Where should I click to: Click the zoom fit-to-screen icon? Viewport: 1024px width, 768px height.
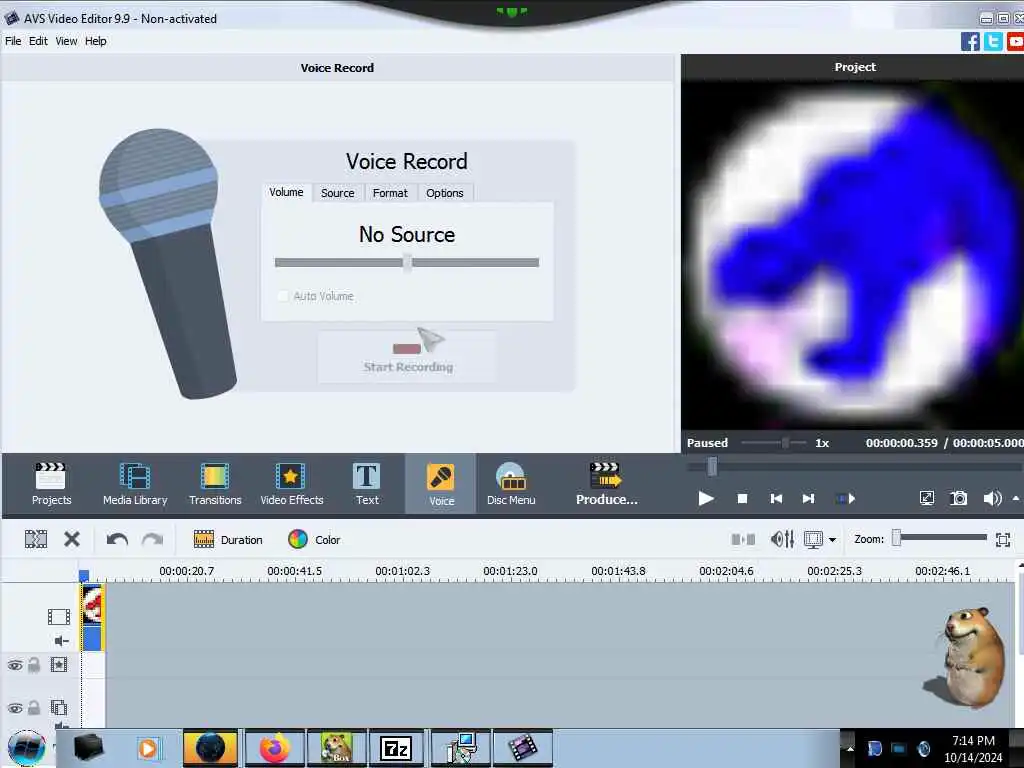pyautogui.click(x=1003, y=539)
